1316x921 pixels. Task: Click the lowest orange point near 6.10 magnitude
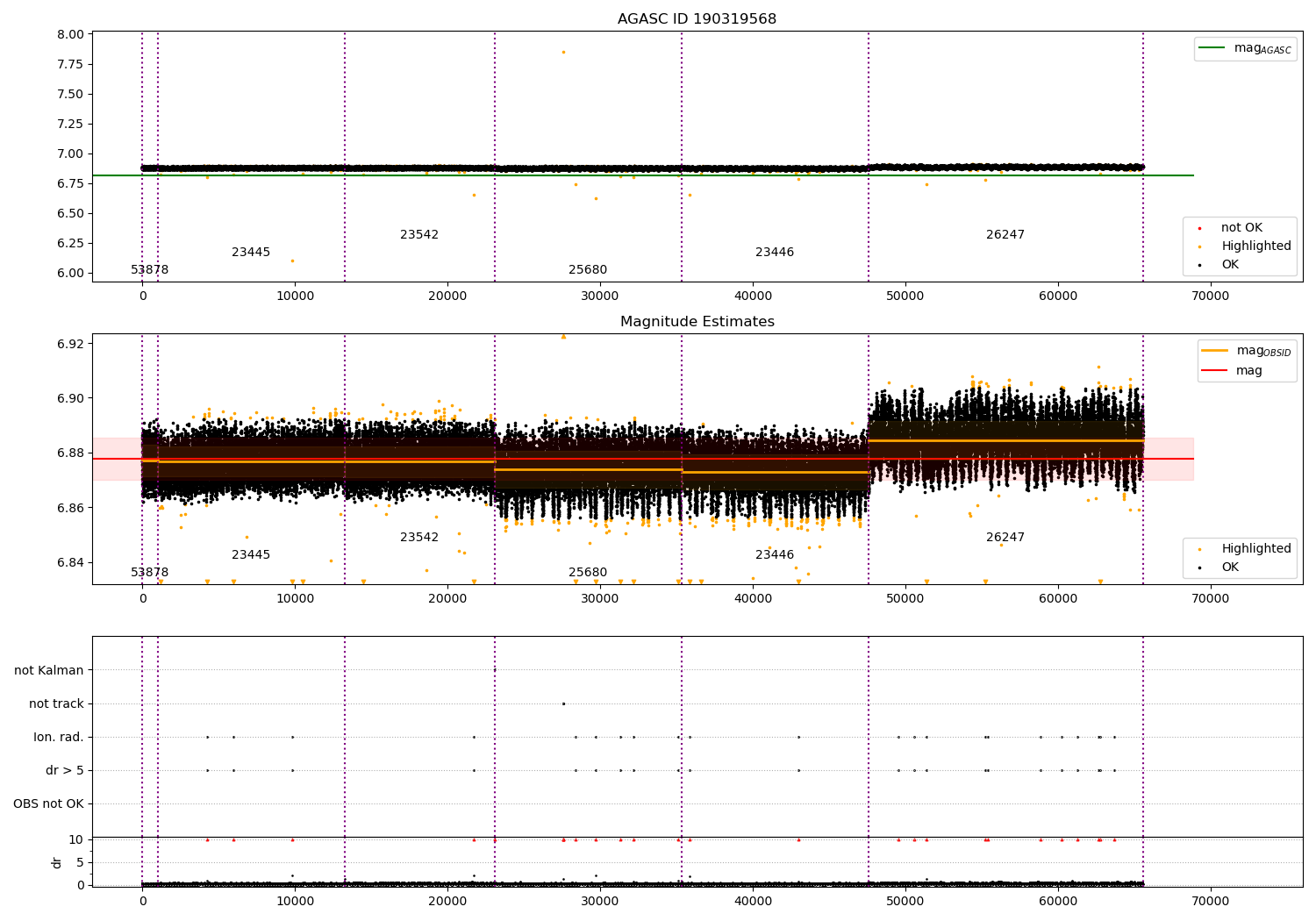tap(292, 261)
